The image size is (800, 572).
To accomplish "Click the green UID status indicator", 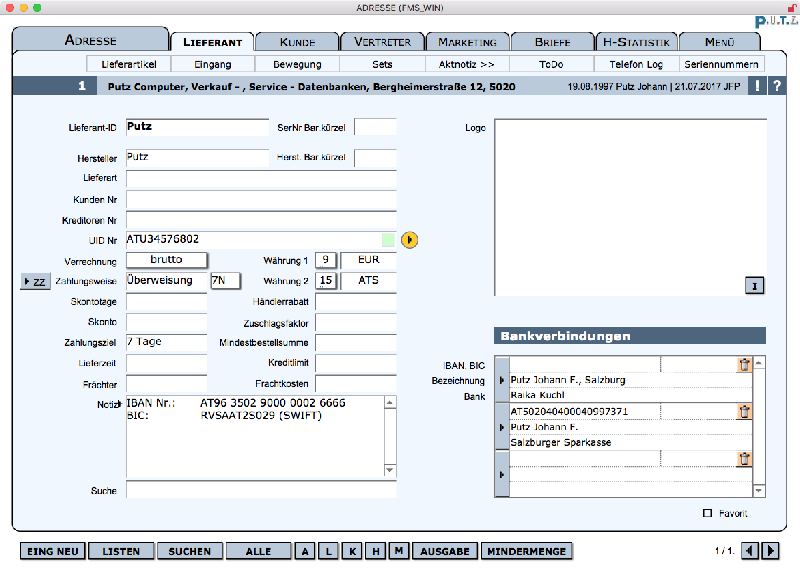I will 388,240.
